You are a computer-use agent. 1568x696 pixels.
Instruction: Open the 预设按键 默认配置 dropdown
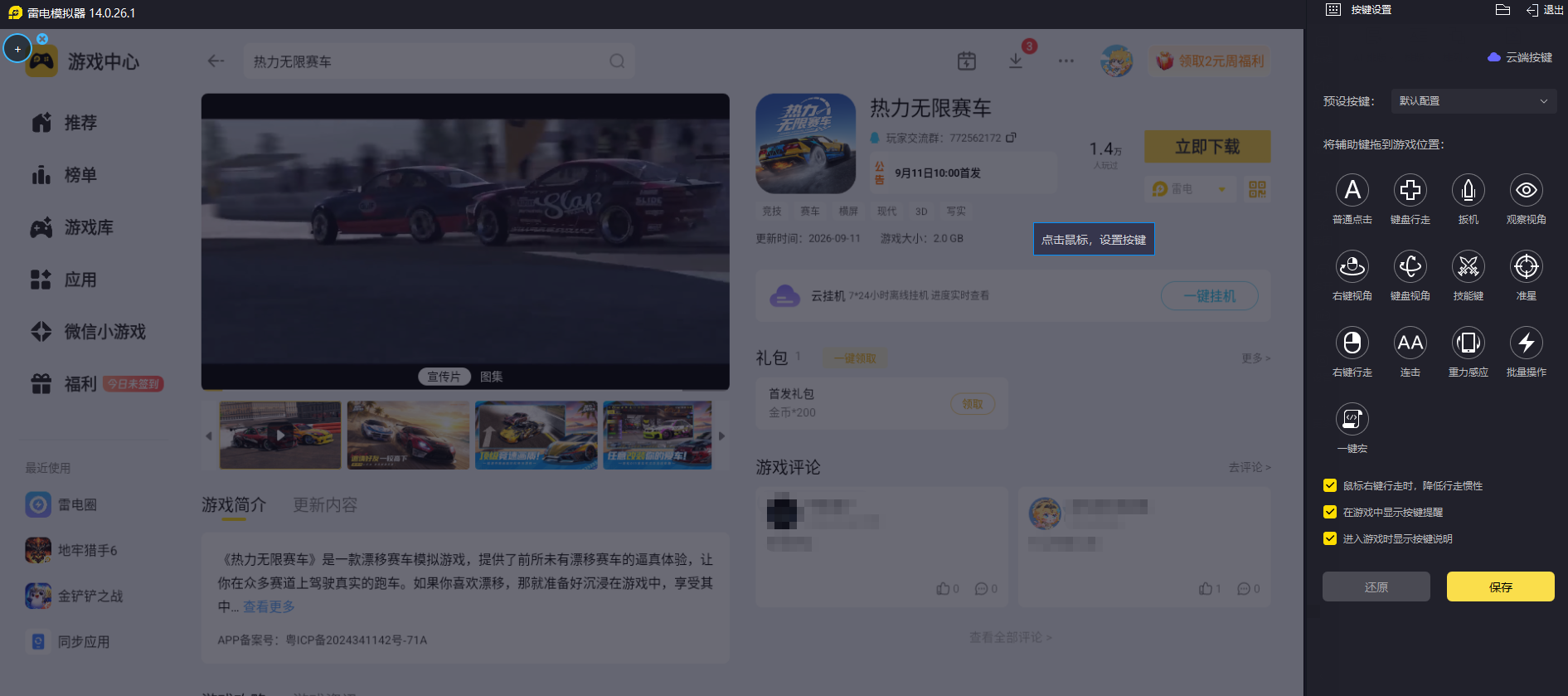click(x=1473, y=101)
